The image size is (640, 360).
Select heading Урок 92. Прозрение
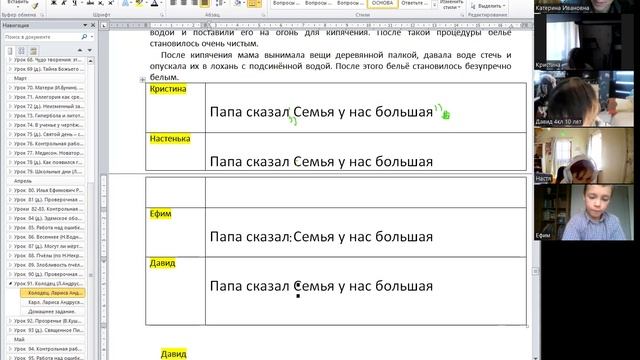(49, 321)
